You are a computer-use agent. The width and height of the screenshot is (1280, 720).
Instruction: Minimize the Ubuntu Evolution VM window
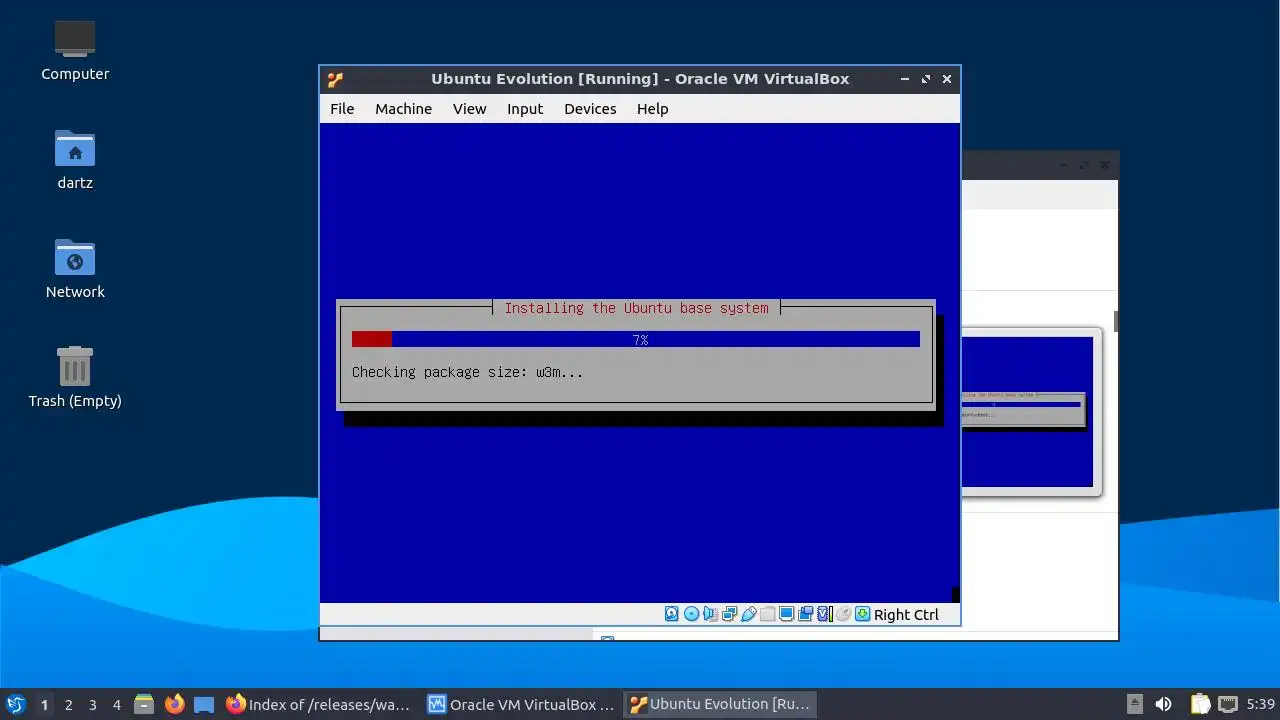point(905,79)
